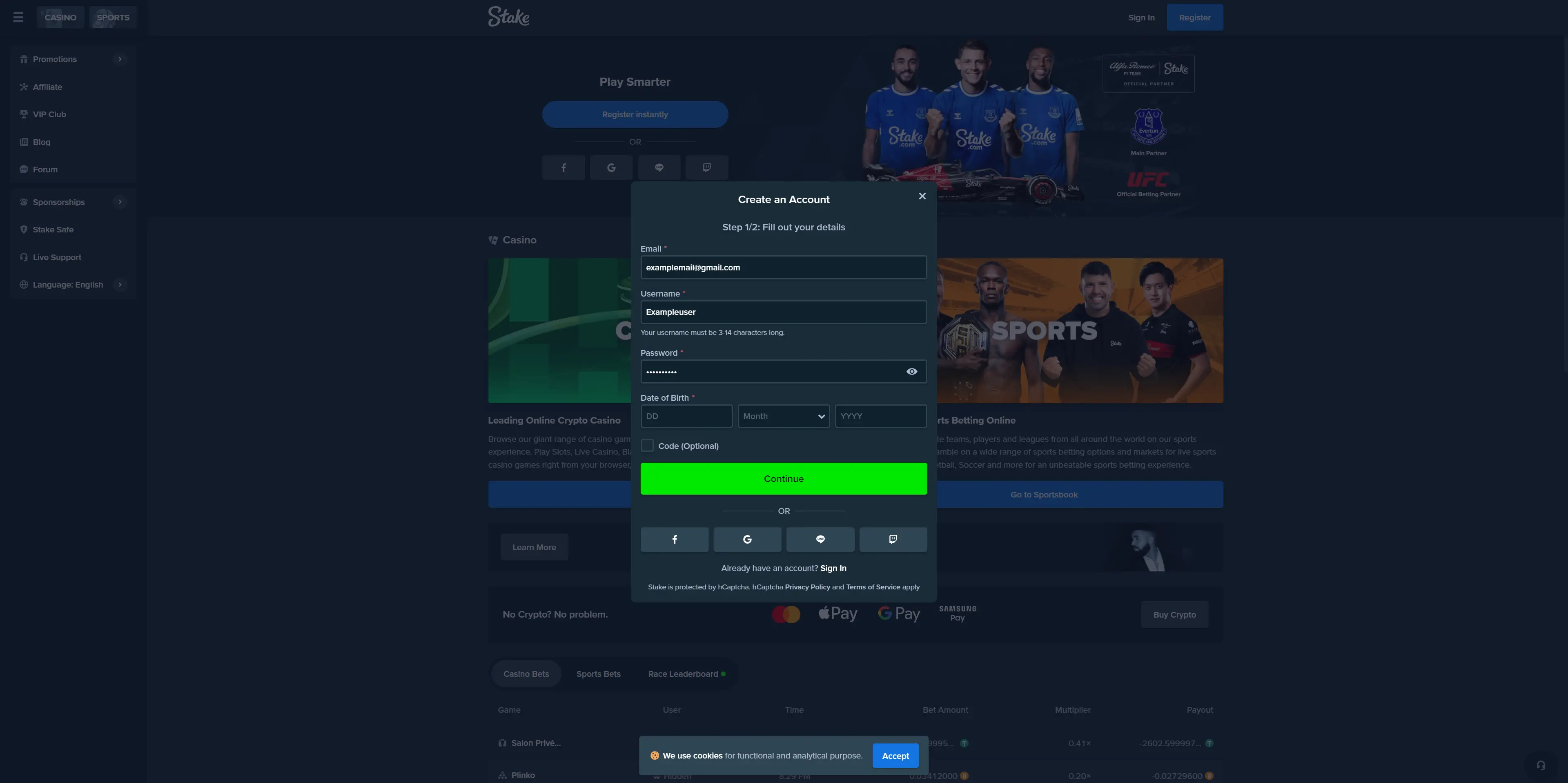Click Google icon under Register instantly
This screenshot has width=1568, height=783.
(x=611, y=167)
